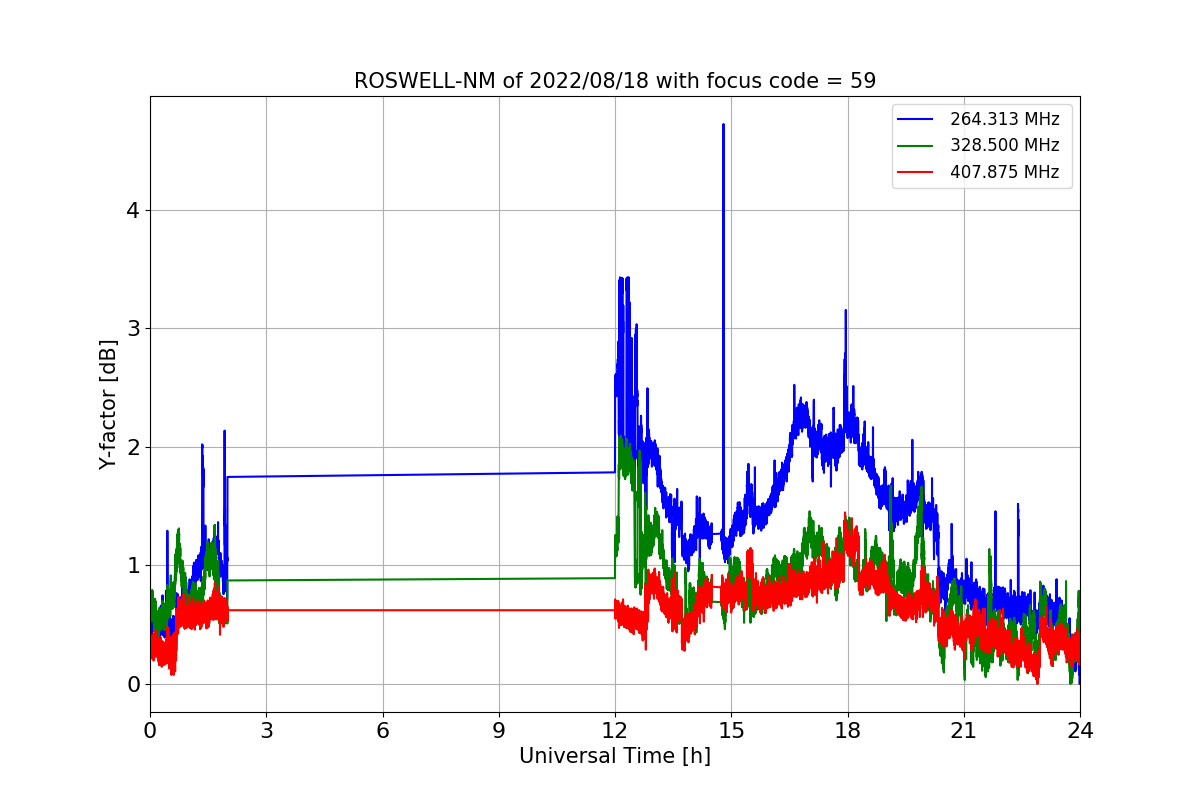Click x-axis tick label 18

pos(848,731)
